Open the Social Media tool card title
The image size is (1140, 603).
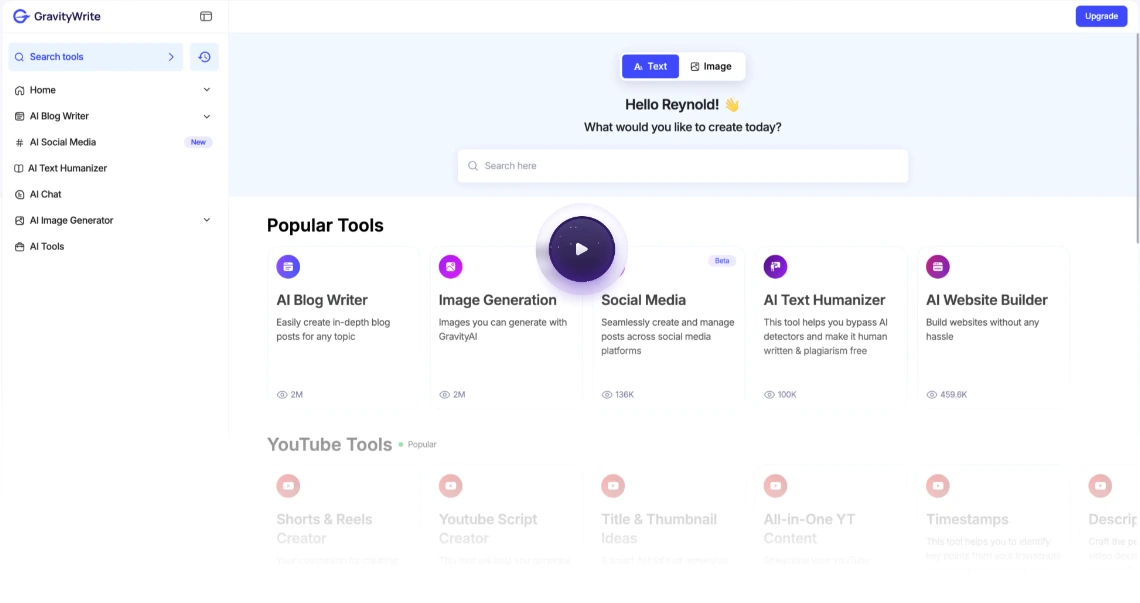coord(643,300)
